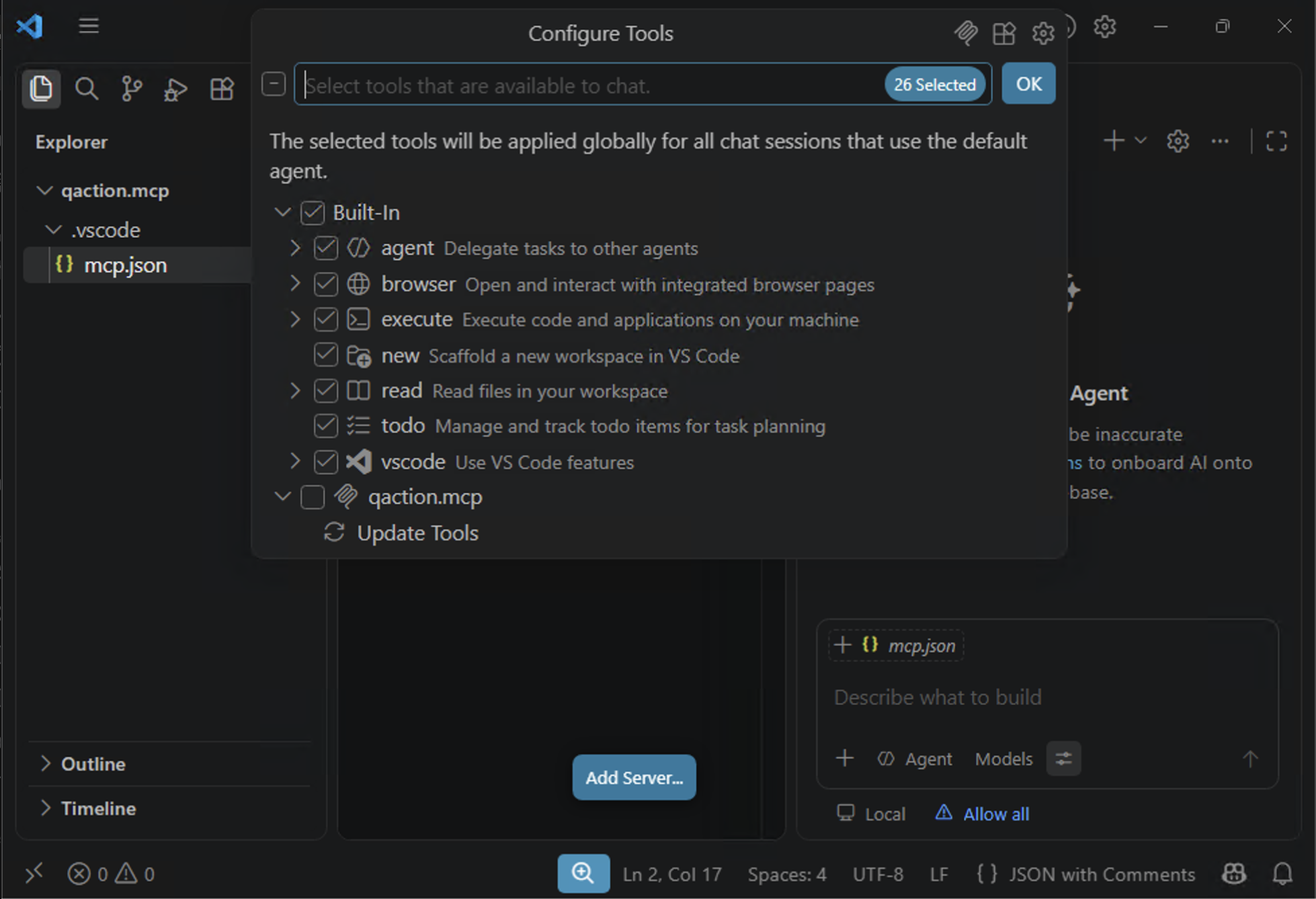This screenshot has height=899, width=1316.
Task: Open the Extensions view icon in activity bar
Action: (222, 89)
